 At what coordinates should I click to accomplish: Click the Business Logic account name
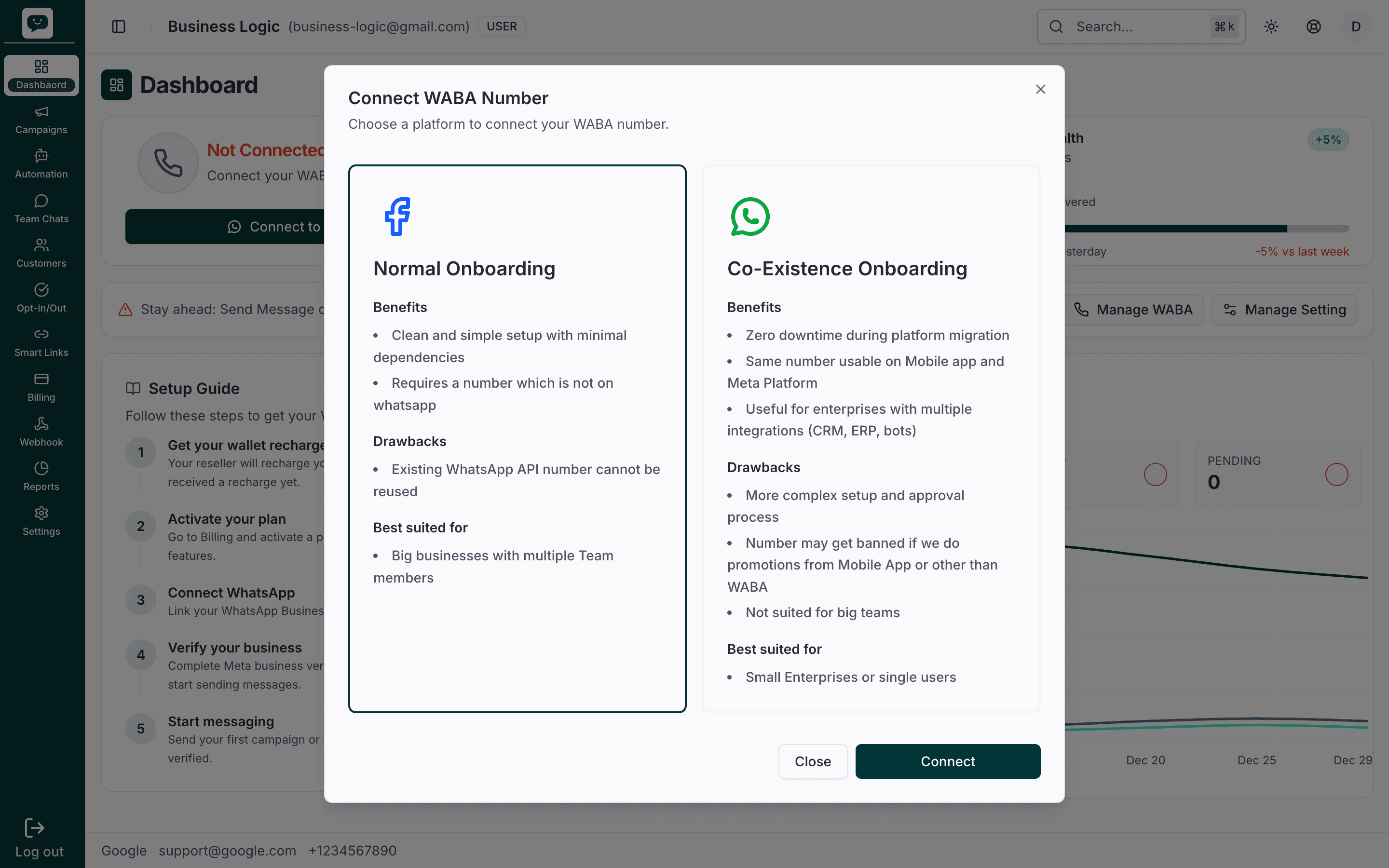[x=224, y=27]
